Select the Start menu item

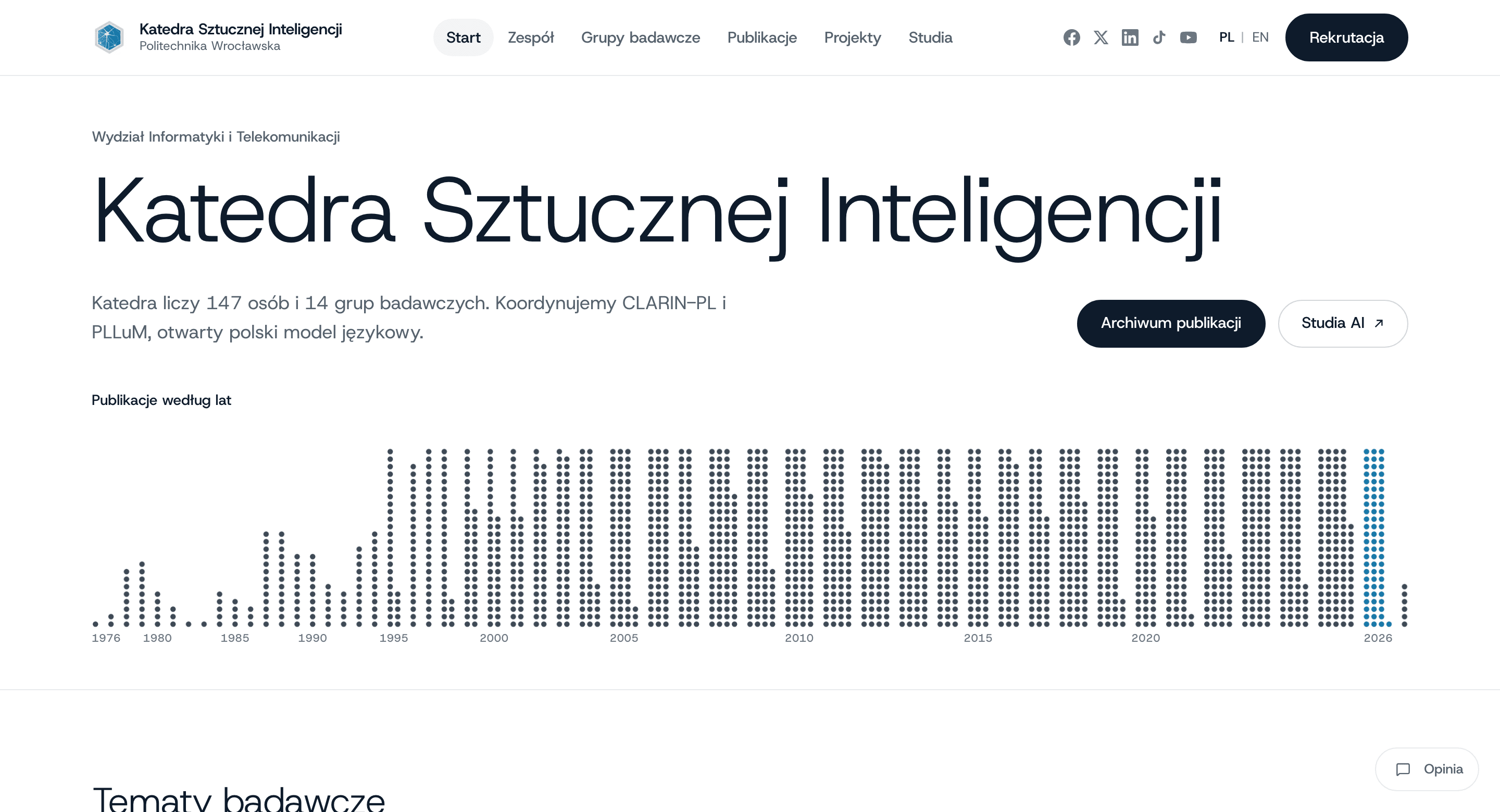point(463,37)
